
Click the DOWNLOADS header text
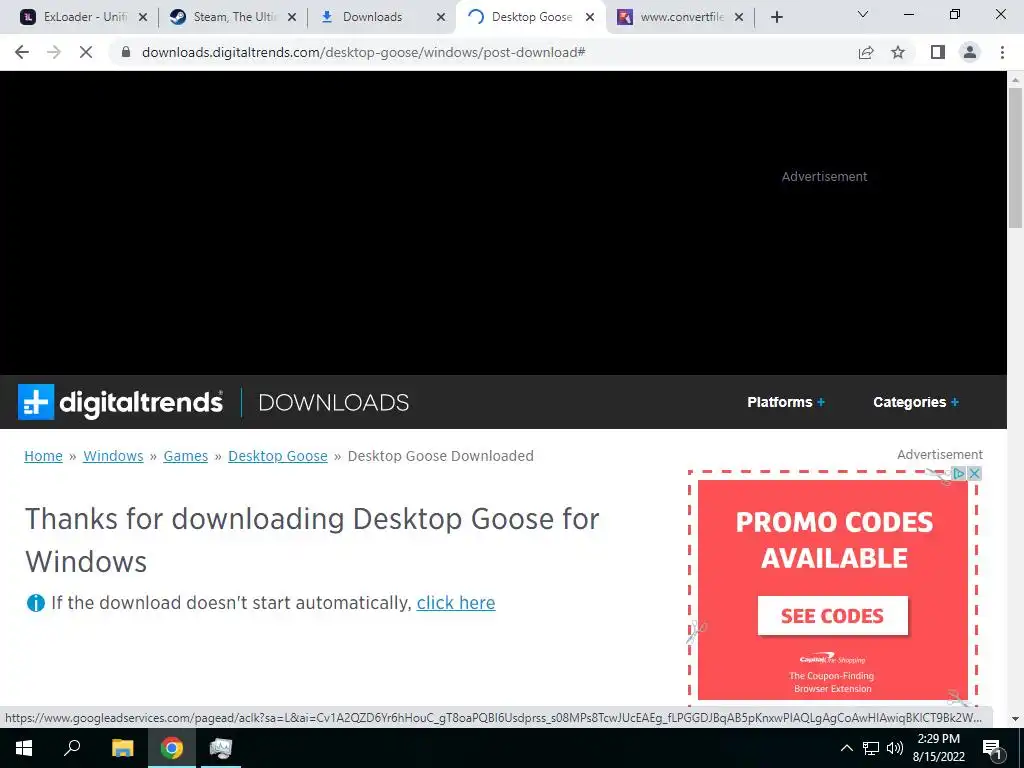tap(334, 402)
